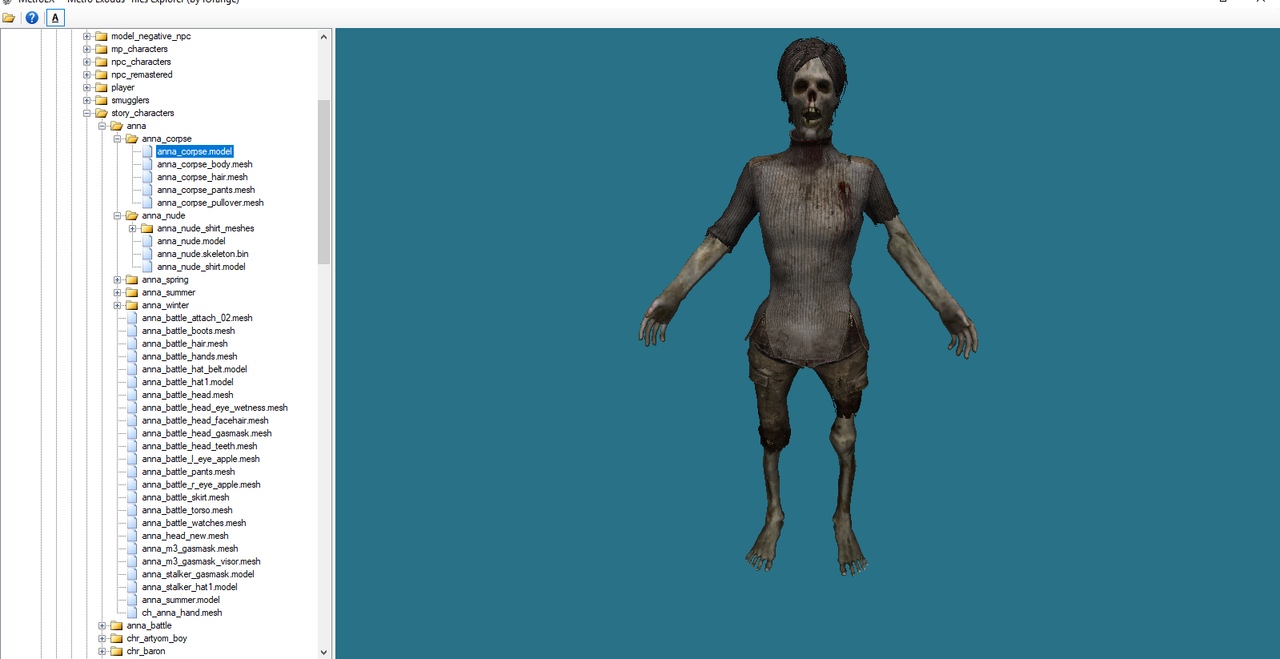Select the anna_corpse.model file
This screenshot has height=659, width=1280.
click(194, 152)
